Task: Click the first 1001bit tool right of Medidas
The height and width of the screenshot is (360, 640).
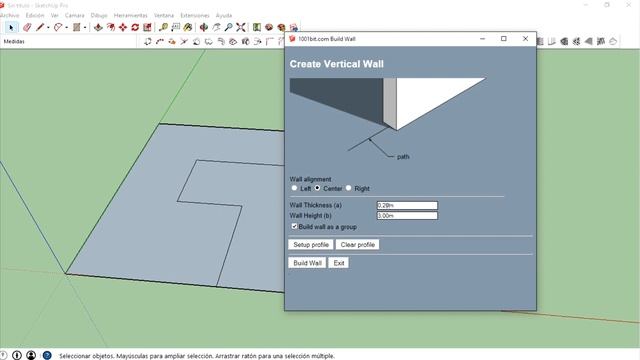Action: [x=148, y=41]
